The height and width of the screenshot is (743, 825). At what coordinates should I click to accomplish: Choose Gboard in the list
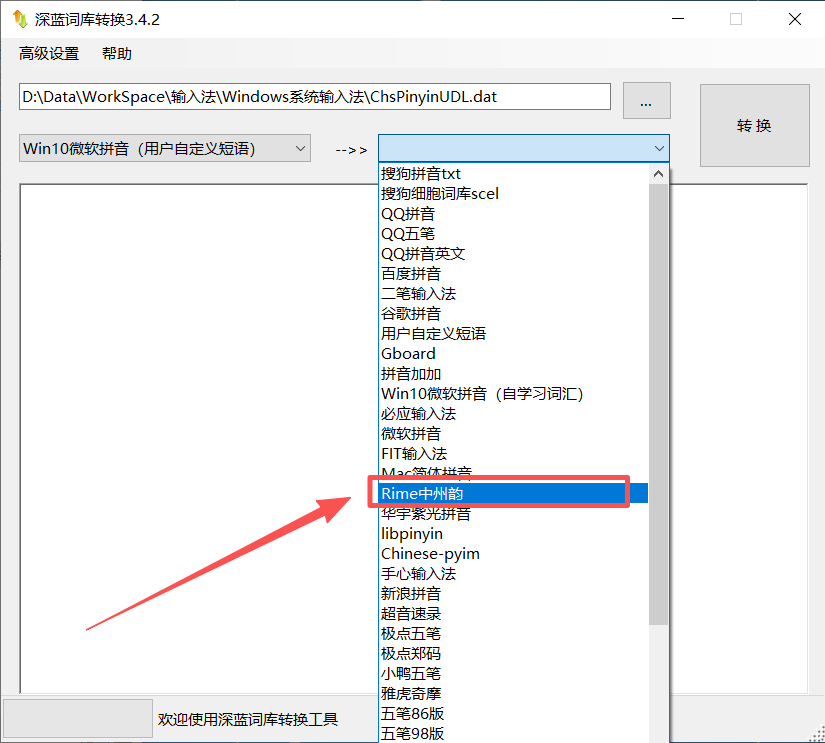pyautogui.click(x=514, y=354)
